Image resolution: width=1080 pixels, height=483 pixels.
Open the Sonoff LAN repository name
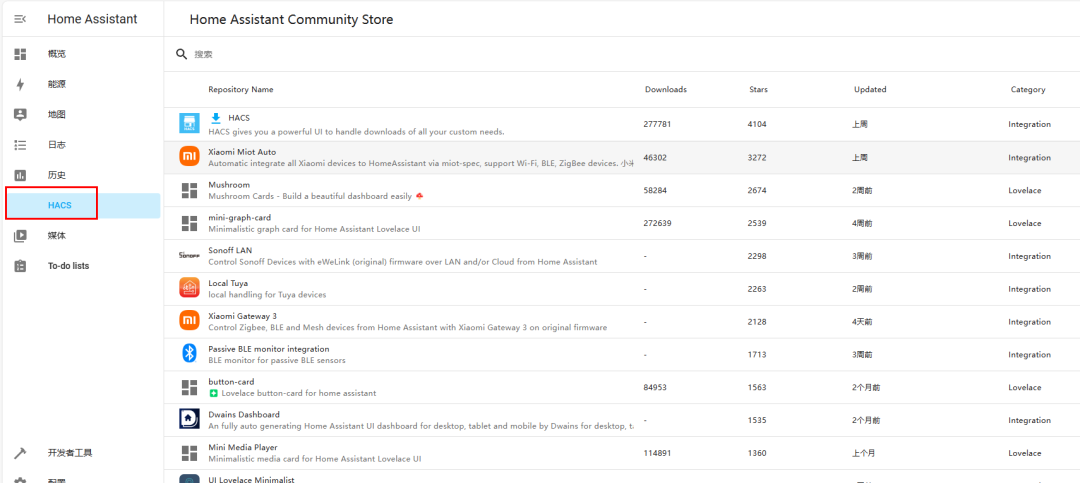coord(230,250)
